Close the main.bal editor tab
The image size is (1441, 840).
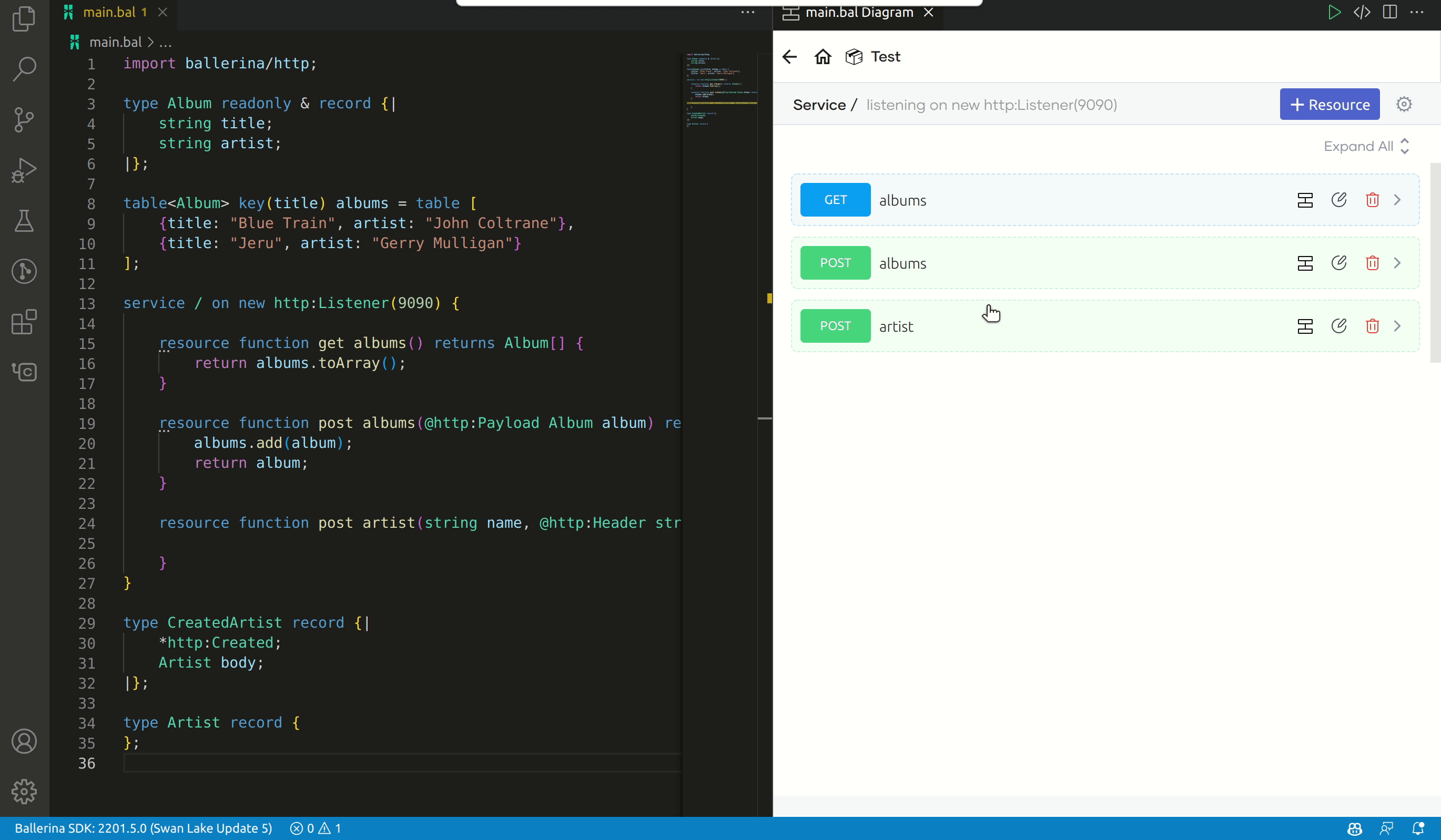(x=163, y=12)
